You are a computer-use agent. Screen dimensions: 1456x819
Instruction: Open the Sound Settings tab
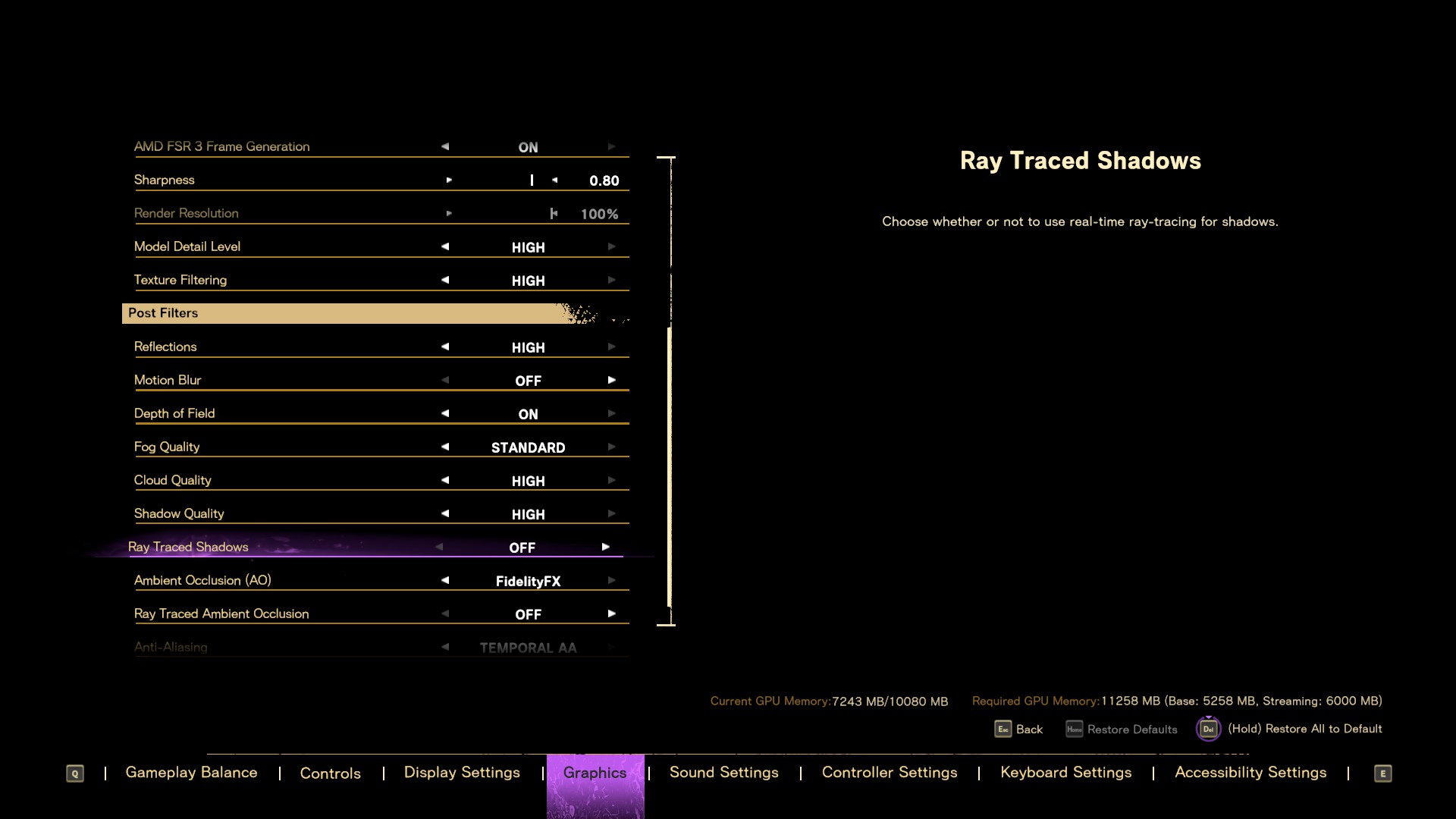(723, 773)
